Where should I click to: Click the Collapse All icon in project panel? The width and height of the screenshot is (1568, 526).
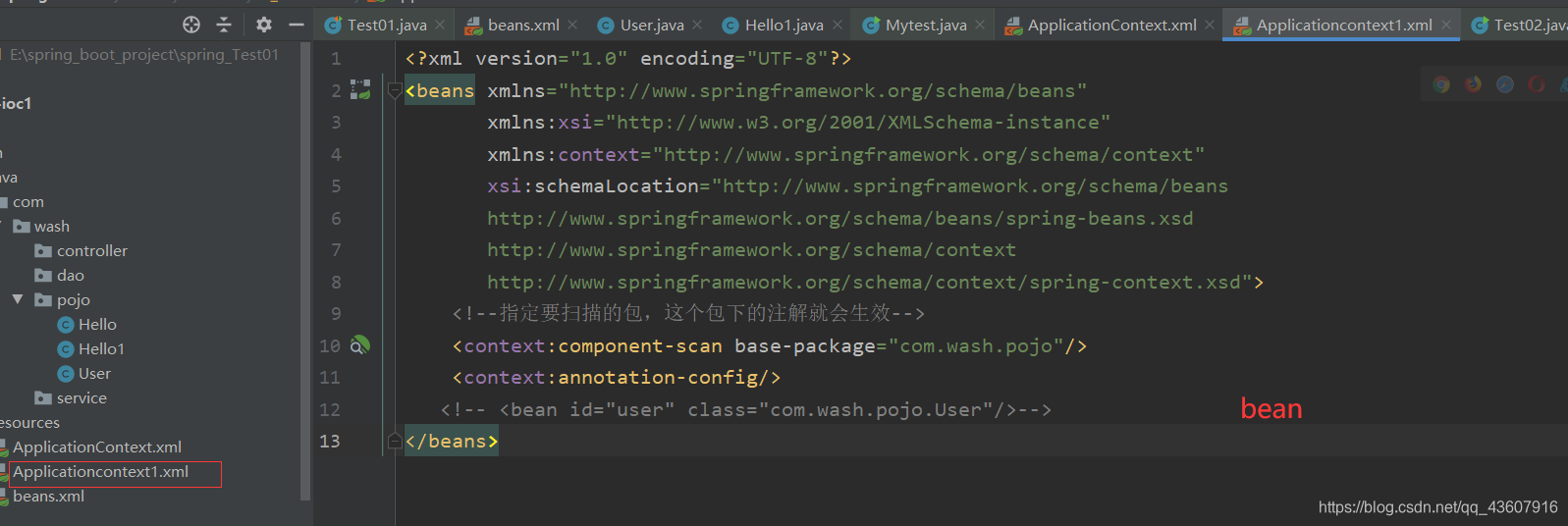[224, 25]
